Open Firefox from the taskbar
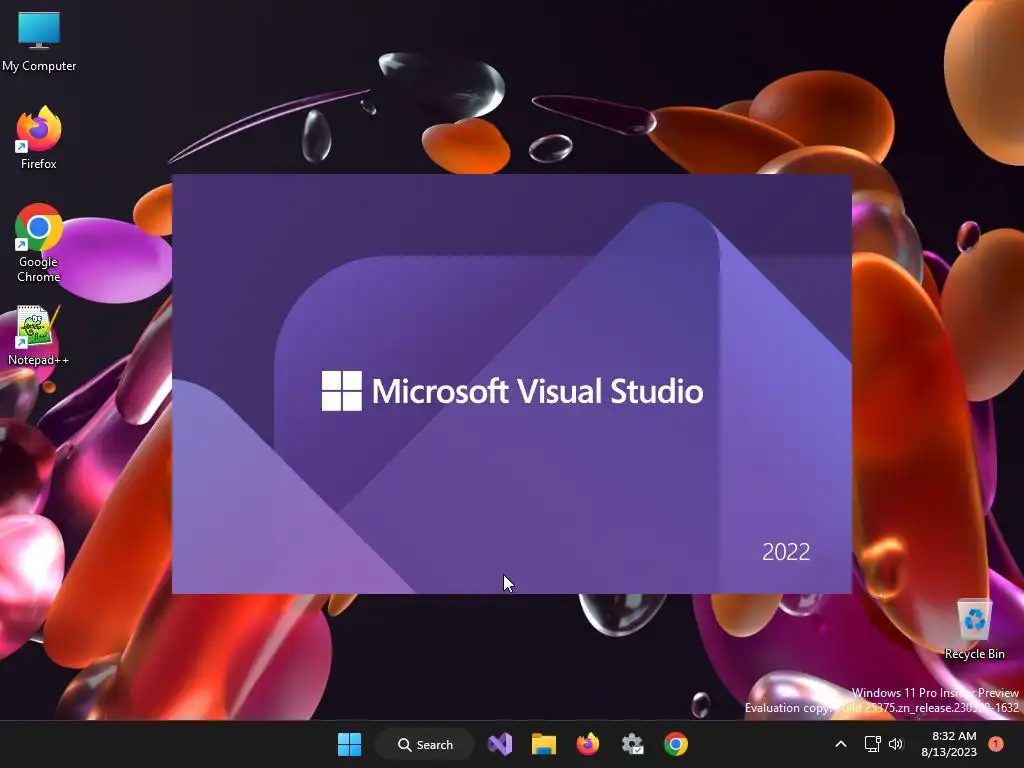 [x=588, y=744]
